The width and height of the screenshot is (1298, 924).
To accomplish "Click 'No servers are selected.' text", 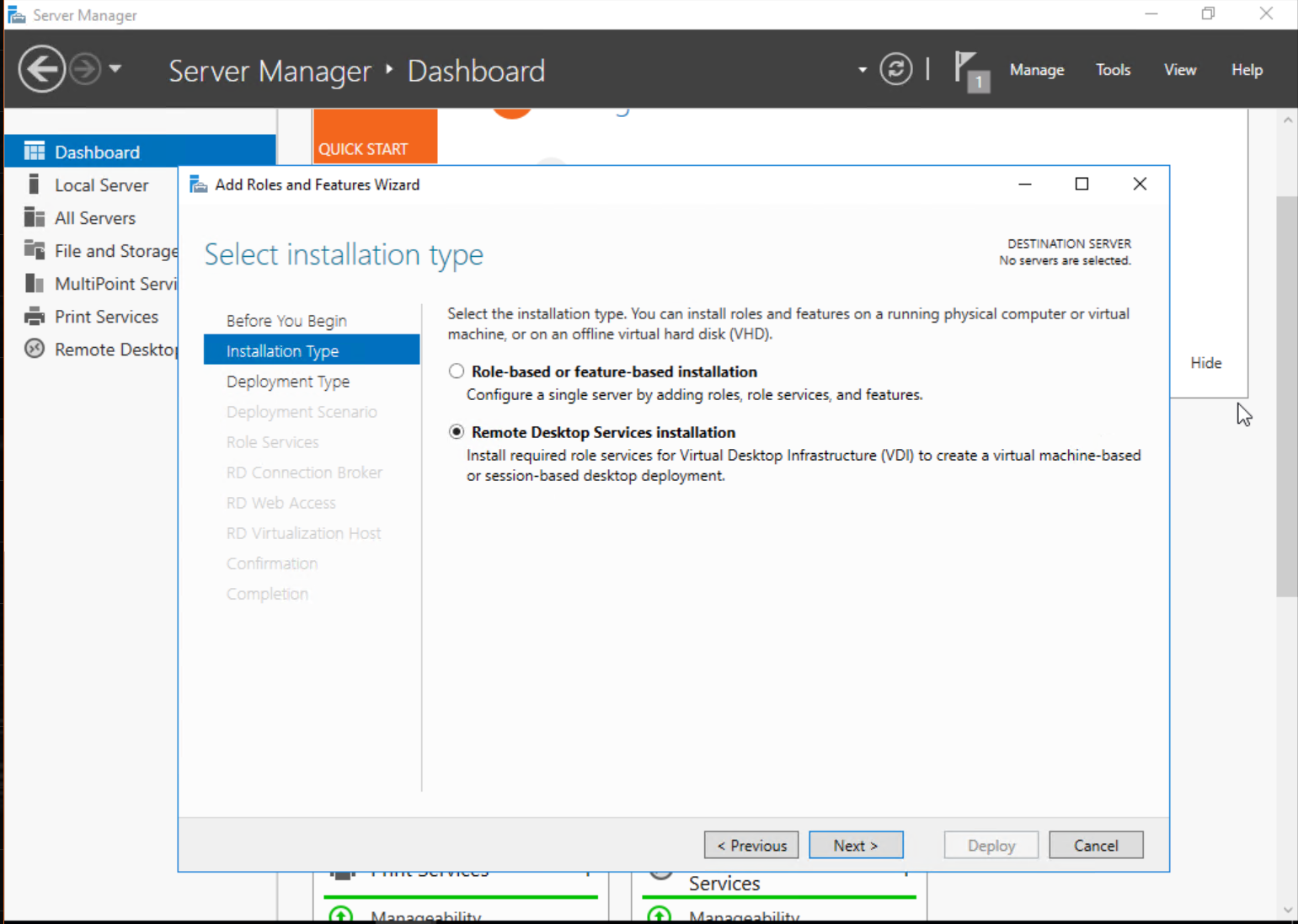I will click(1065, 261).
